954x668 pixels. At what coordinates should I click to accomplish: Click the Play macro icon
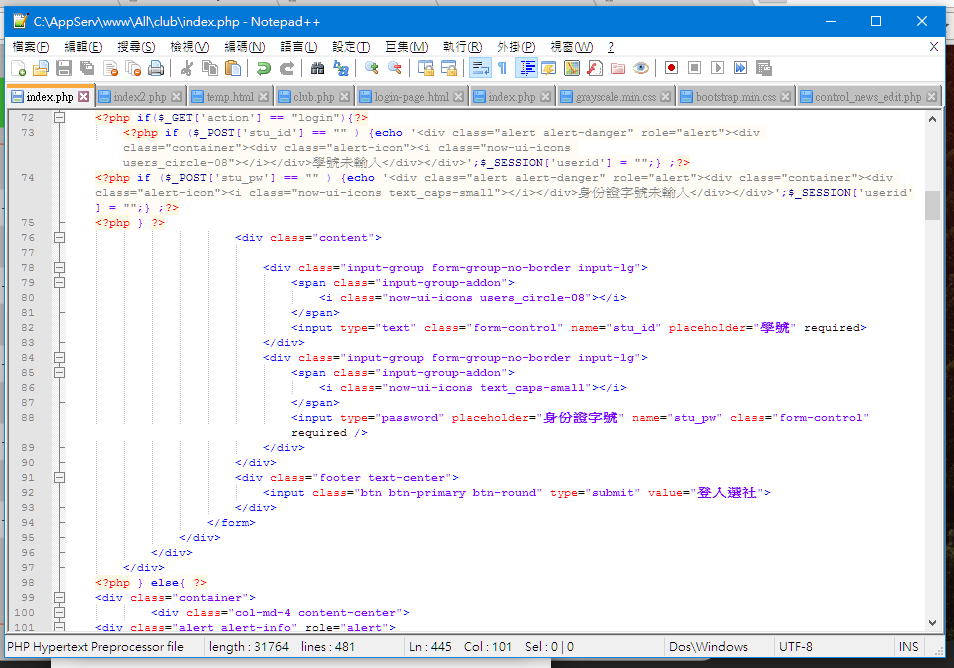[717, 68]
